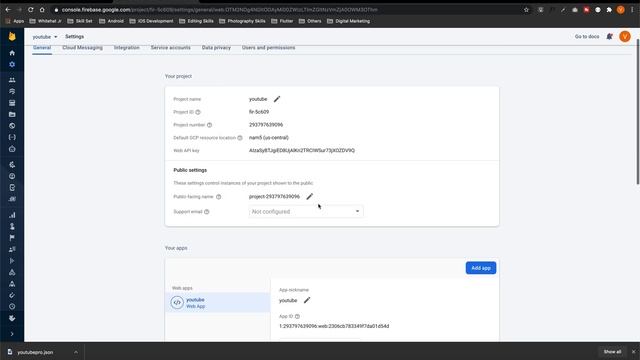This screenshot has width=640, height=360.
Task: Open Analytics bar chart icon in sidebar
Action: pos(12,215)
